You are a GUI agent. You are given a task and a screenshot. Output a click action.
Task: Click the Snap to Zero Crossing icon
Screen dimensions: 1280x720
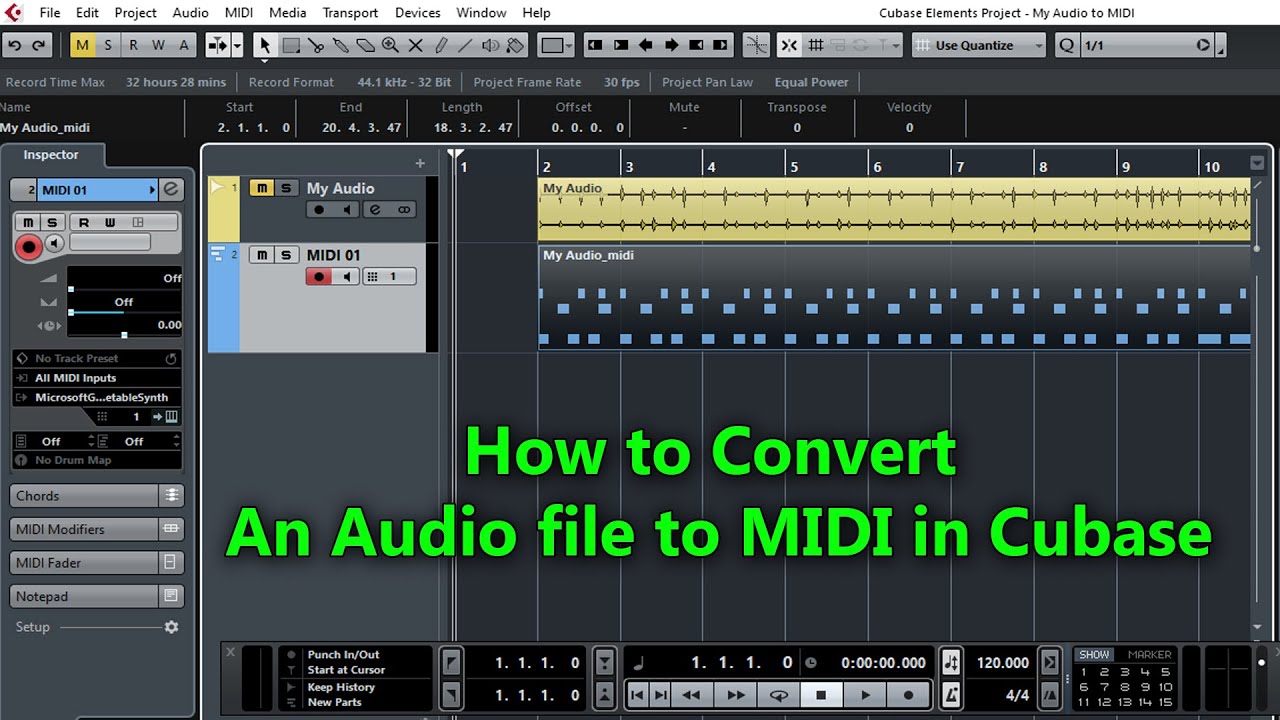coord(757,45)
